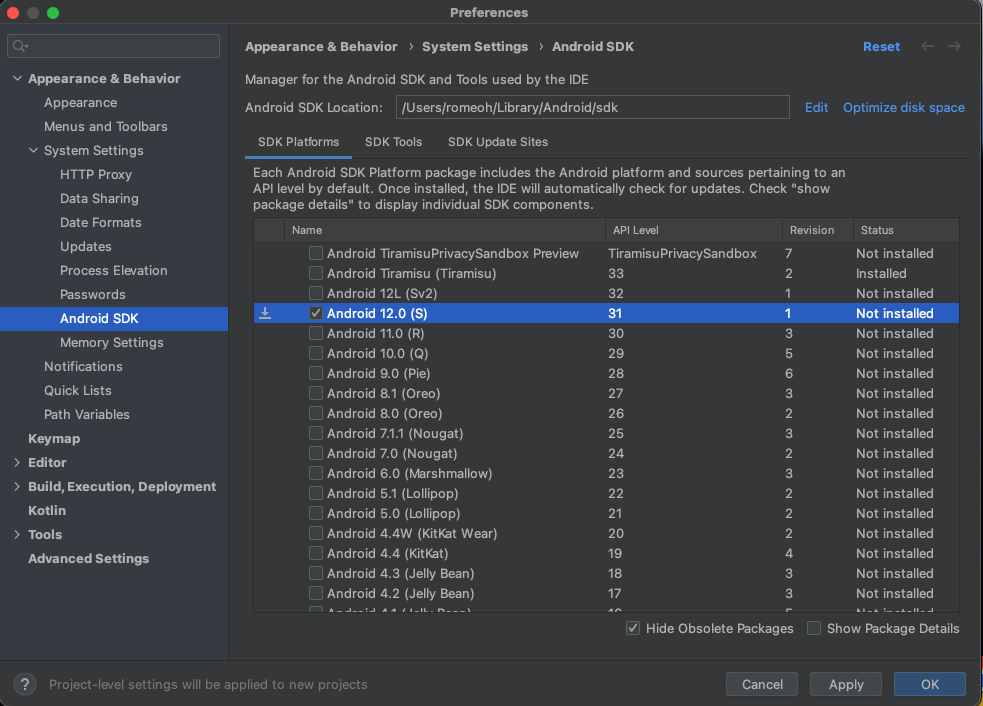Select the Android 7.1.1 (Nougat) row
This screenshot has height=706, width=983.
(x=606, y=433)
